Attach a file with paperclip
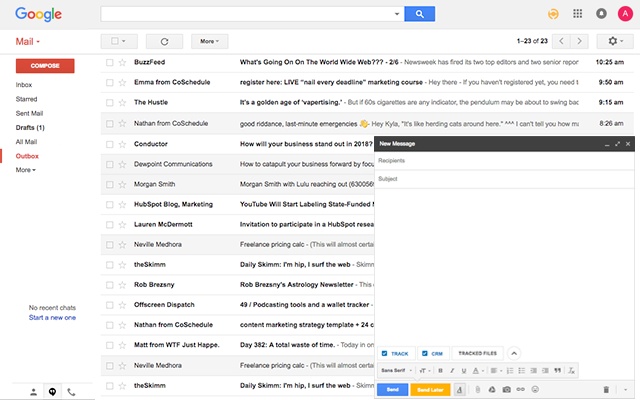The image size is (640, 400). pos(478,390)
